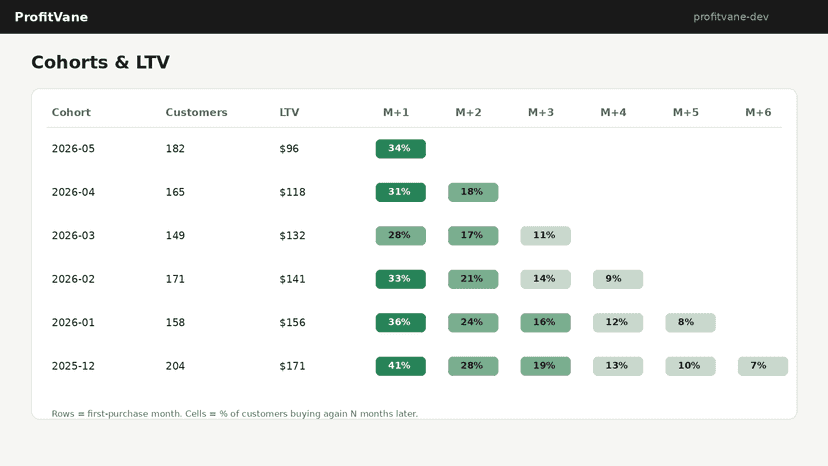
Task: Click the 17% retention cell
Action: (x=473, y=235)
